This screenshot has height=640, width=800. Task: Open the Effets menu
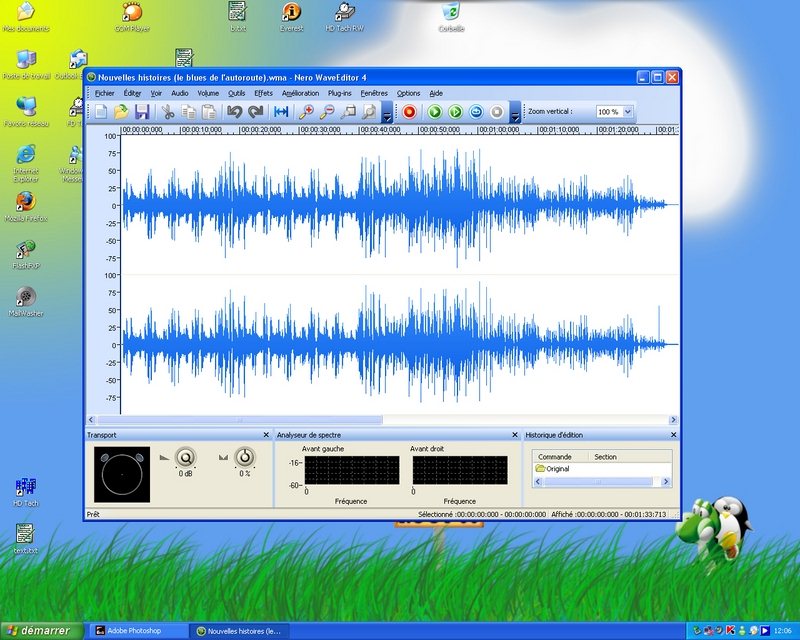pyautogui.click(x=263, y=93)
